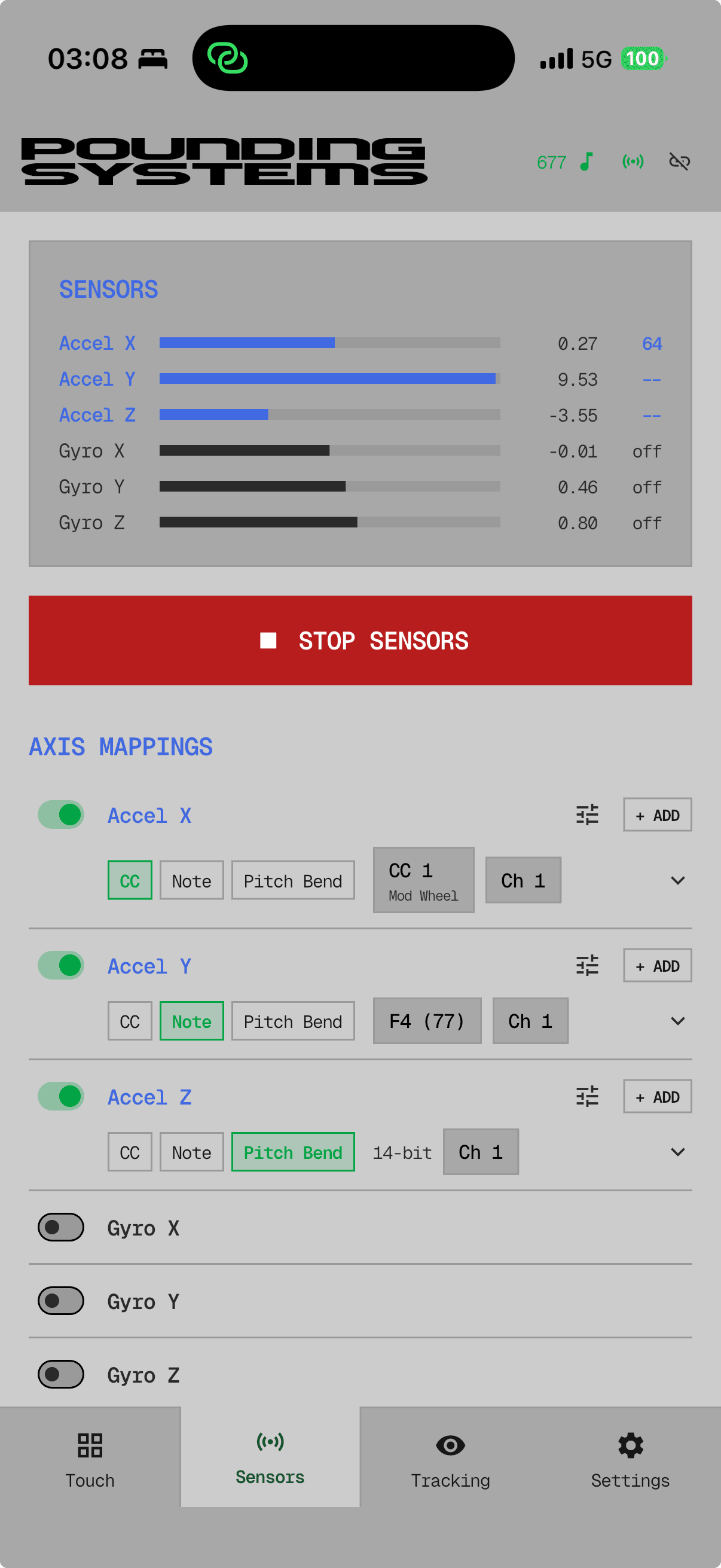Turn on the Gyro Z mapping toggle
The height and width of the screenshot is (1568, 721).
tap(60, 1374)
